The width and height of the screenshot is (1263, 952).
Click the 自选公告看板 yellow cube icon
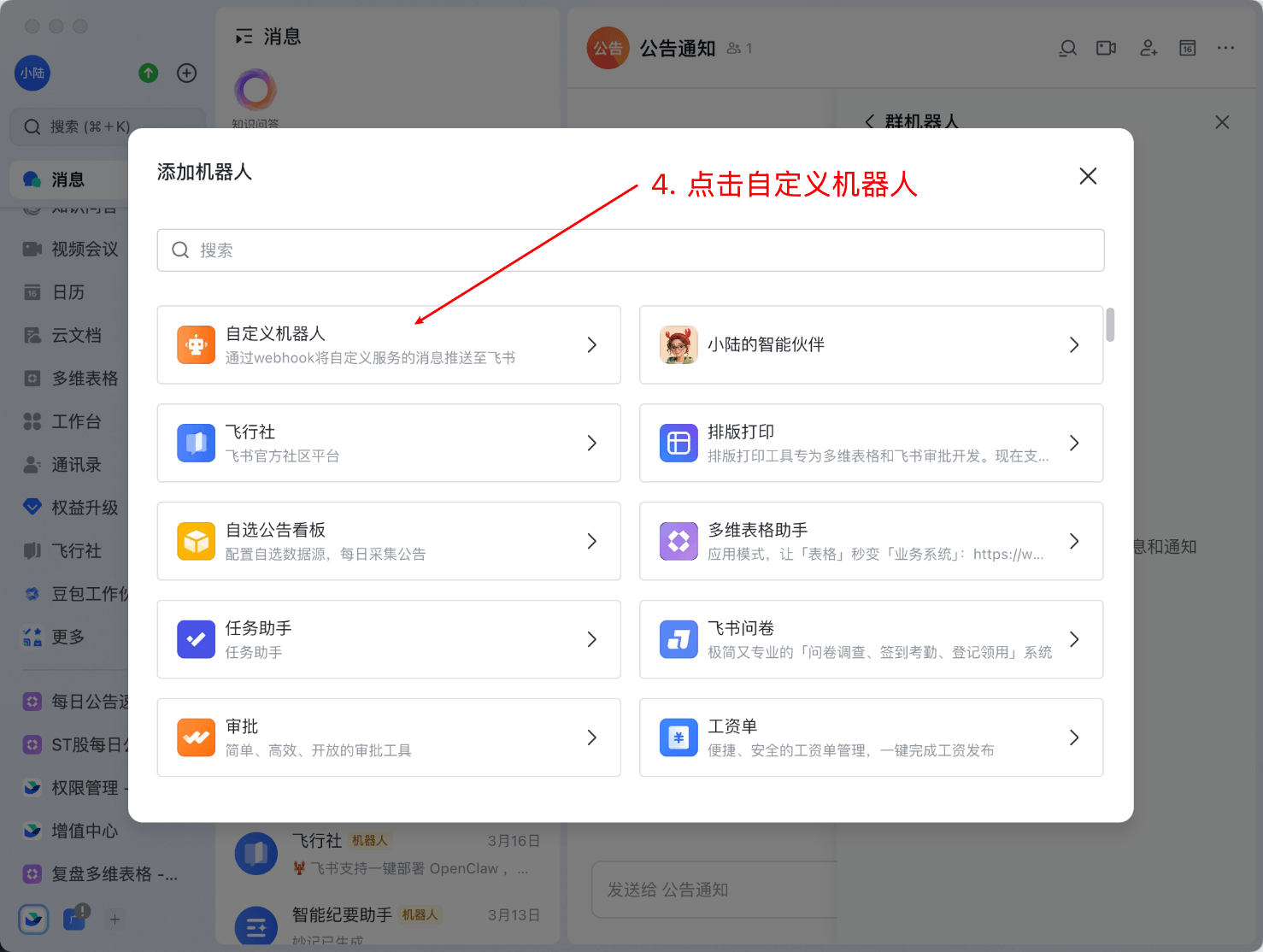click(x=196, y=542)
